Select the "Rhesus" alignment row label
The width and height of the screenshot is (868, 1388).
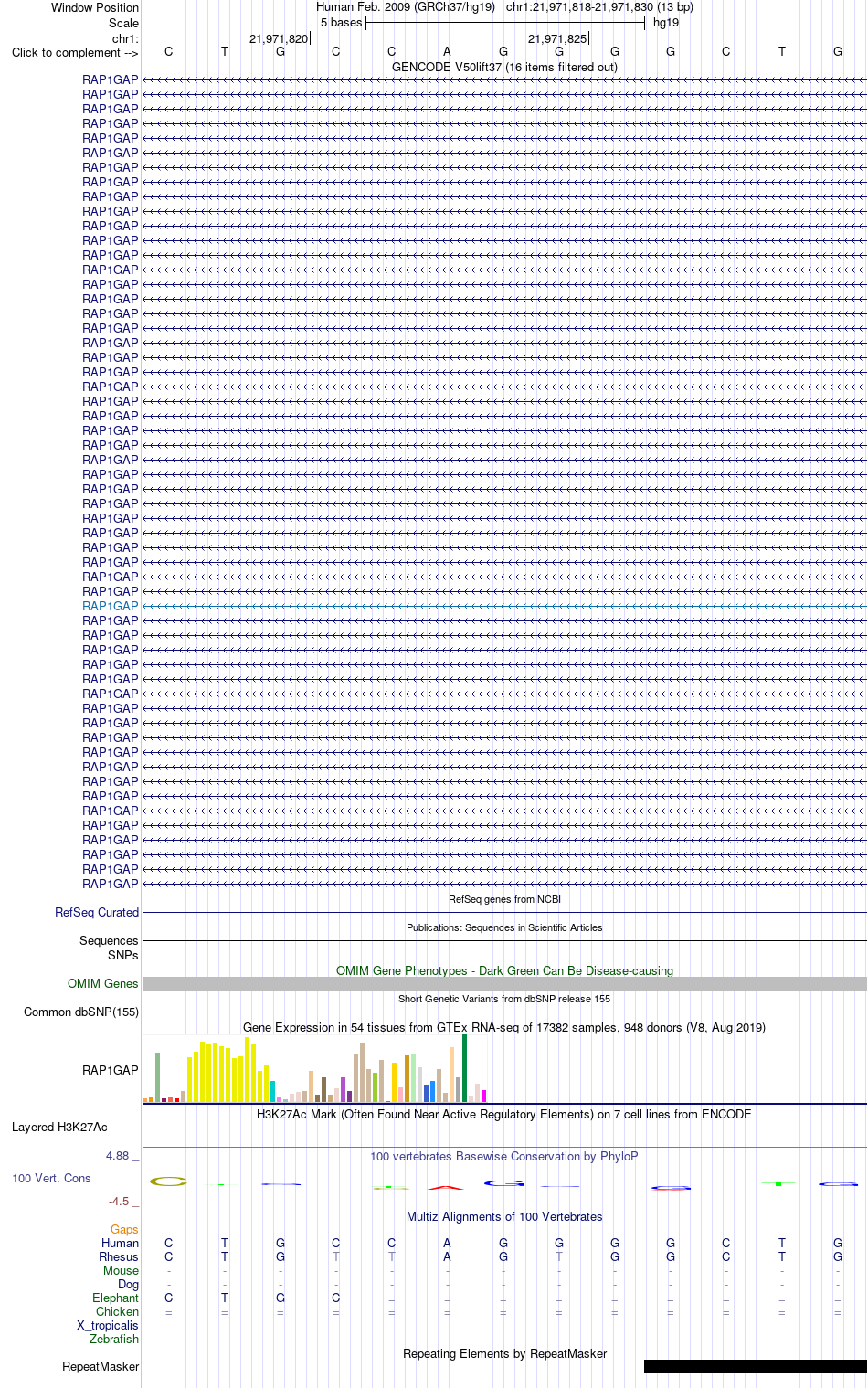(119, 1256)
